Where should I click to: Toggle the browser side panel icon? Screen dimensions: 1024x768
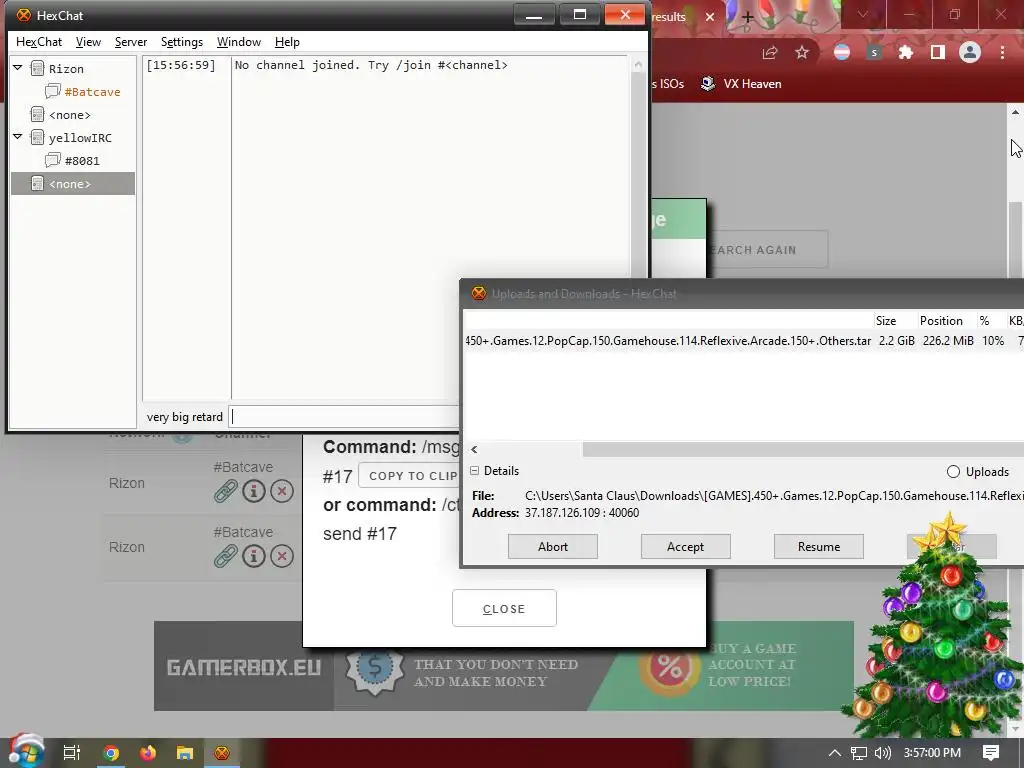[938, 52]
